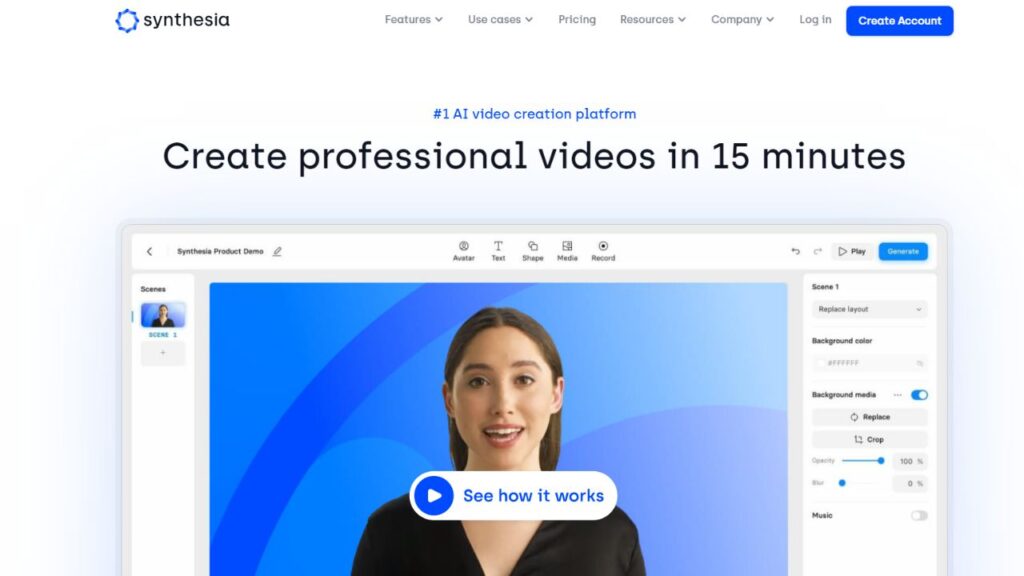This screenshot has width=1024, height=576.
Task: Click the blue play circle icon
Action: (434, 496)
